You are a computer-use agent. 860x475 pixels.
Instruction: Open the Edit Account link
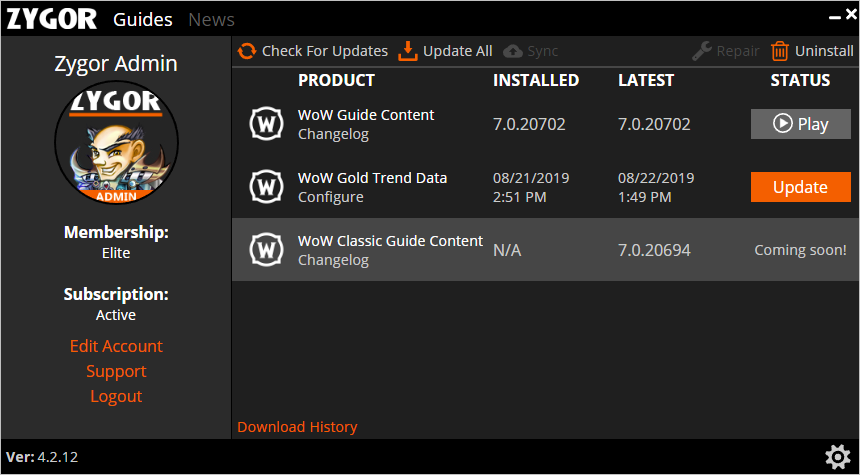[x=116, y=346]
